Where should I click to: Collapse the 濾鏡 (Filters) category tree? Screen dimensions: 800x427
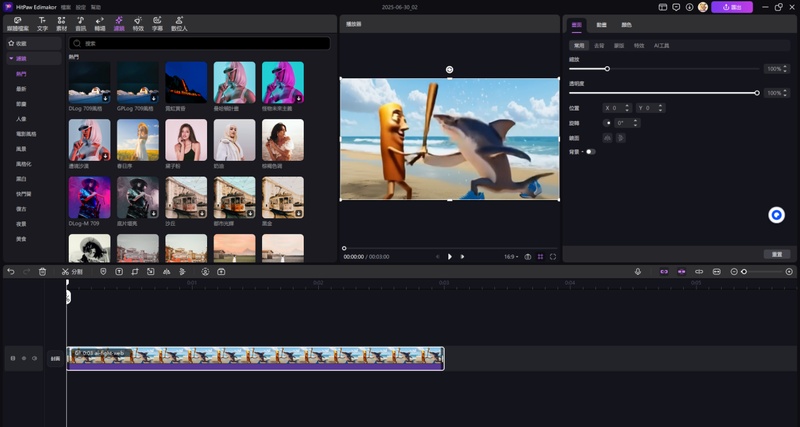[x=9, y=59]
